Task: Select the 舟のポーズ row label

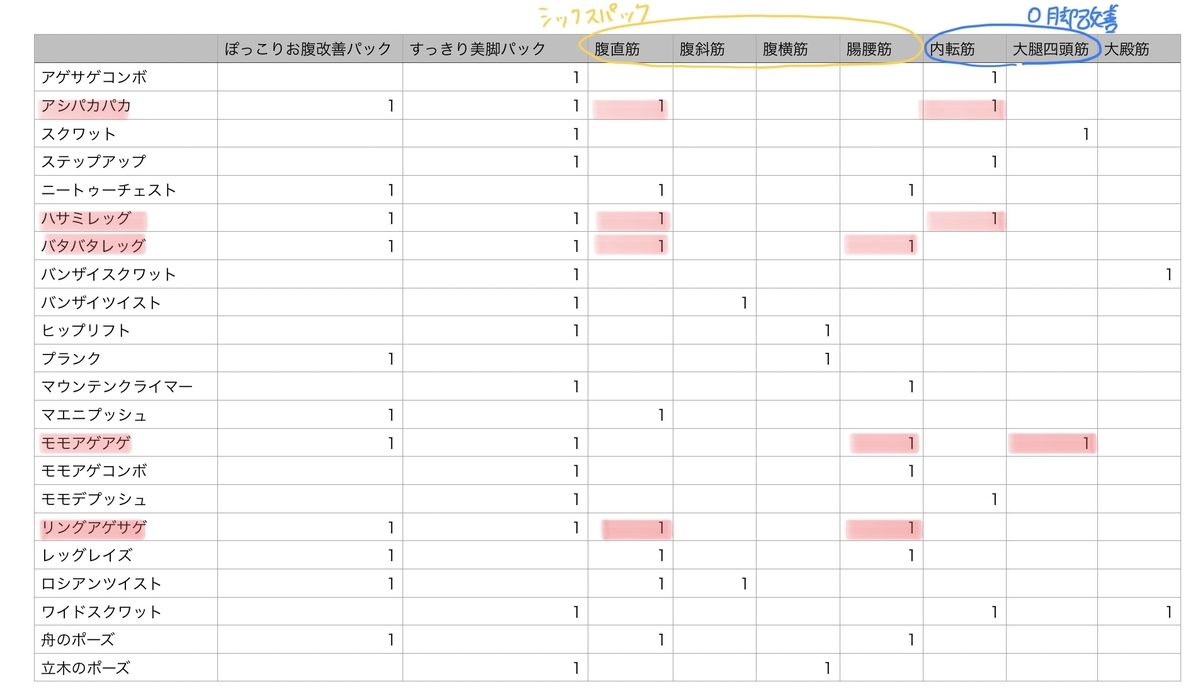Action: (78, 639)
